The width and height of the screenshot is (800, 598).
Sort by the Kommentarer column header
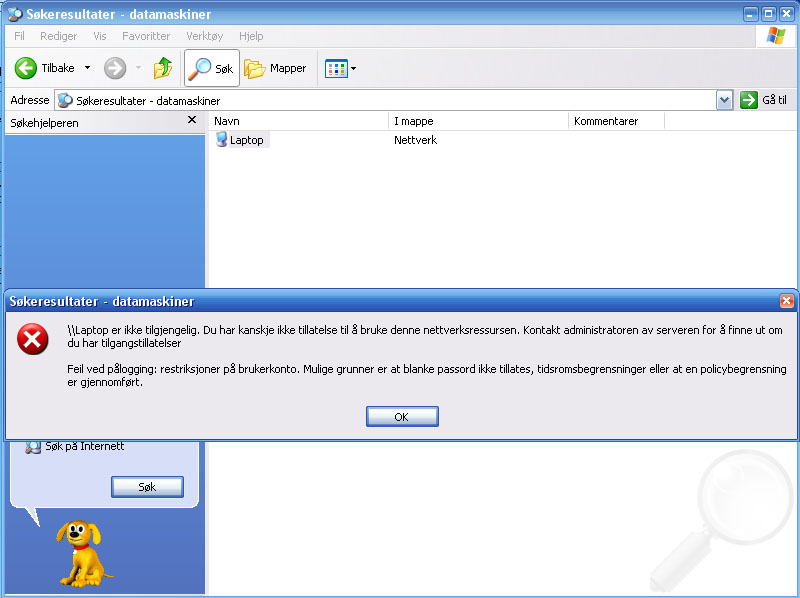[x=616, y=121]
